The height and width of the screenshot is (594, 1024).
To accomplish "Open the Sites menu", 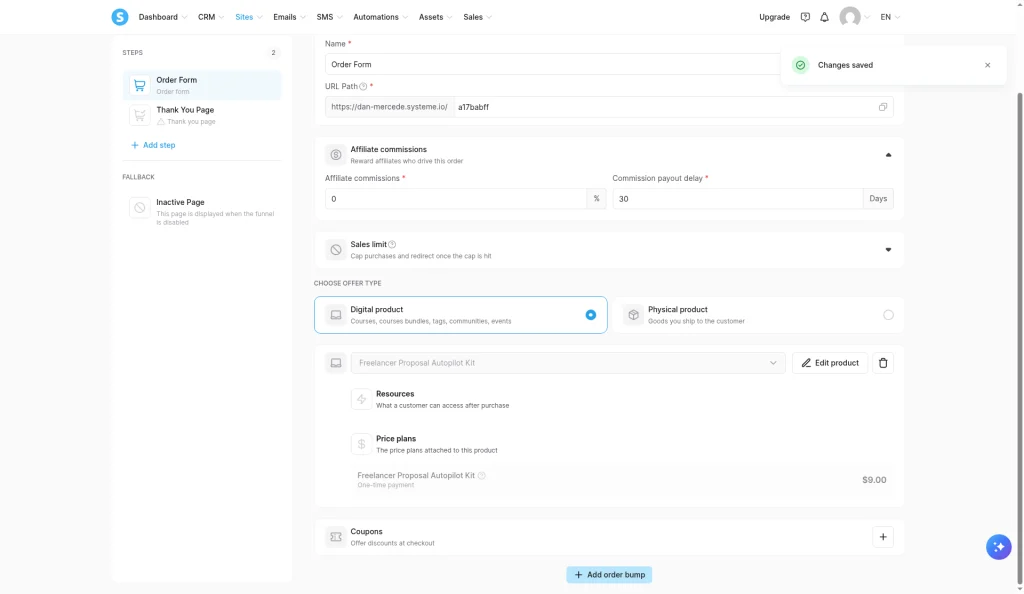I will [x=249, y=17].
